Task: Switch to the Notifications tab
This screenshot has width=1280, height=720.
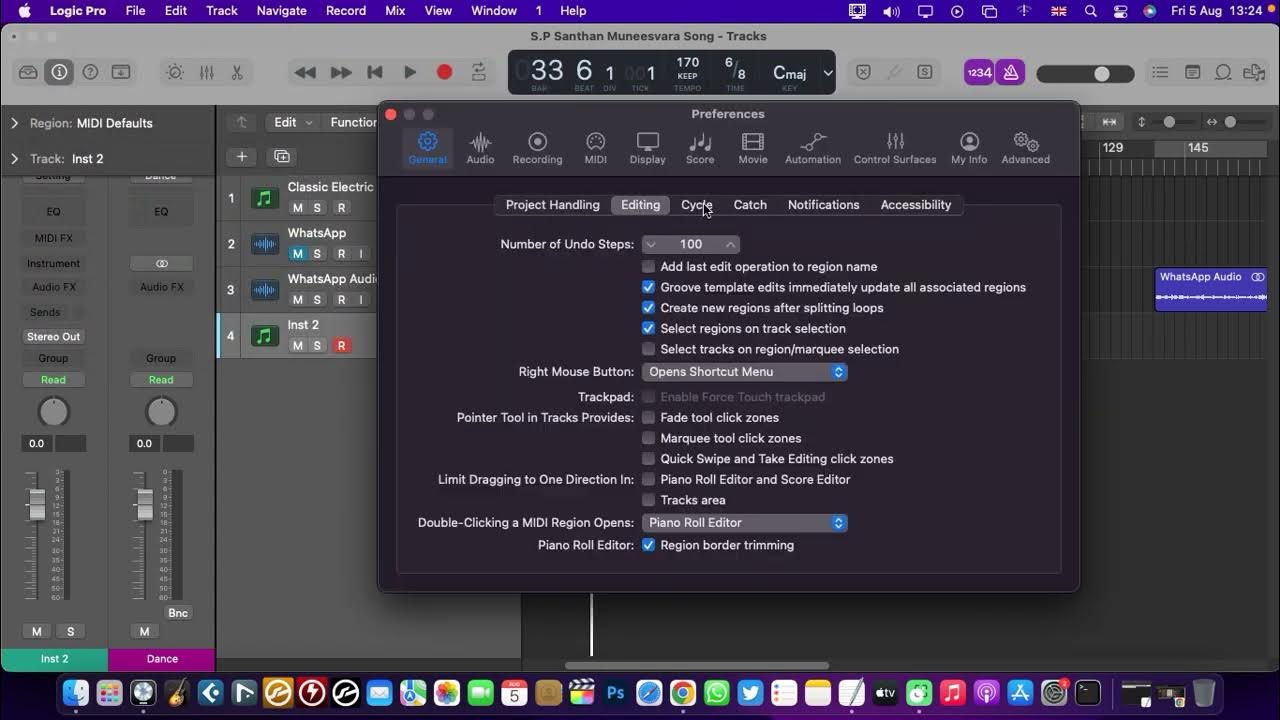Action: [823, 204]
